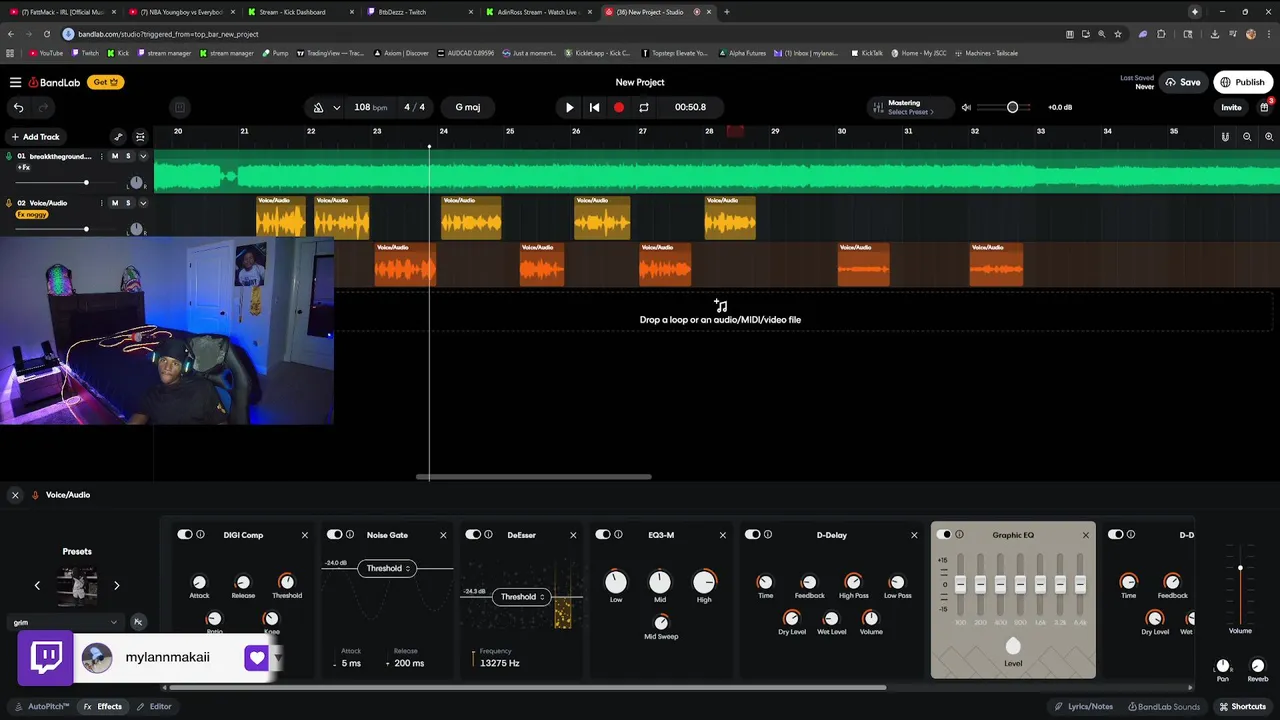Viewport: 1280px width, 720px height.
Task: Toggle the D-Delay effect power switch
Action: point(752,535)
